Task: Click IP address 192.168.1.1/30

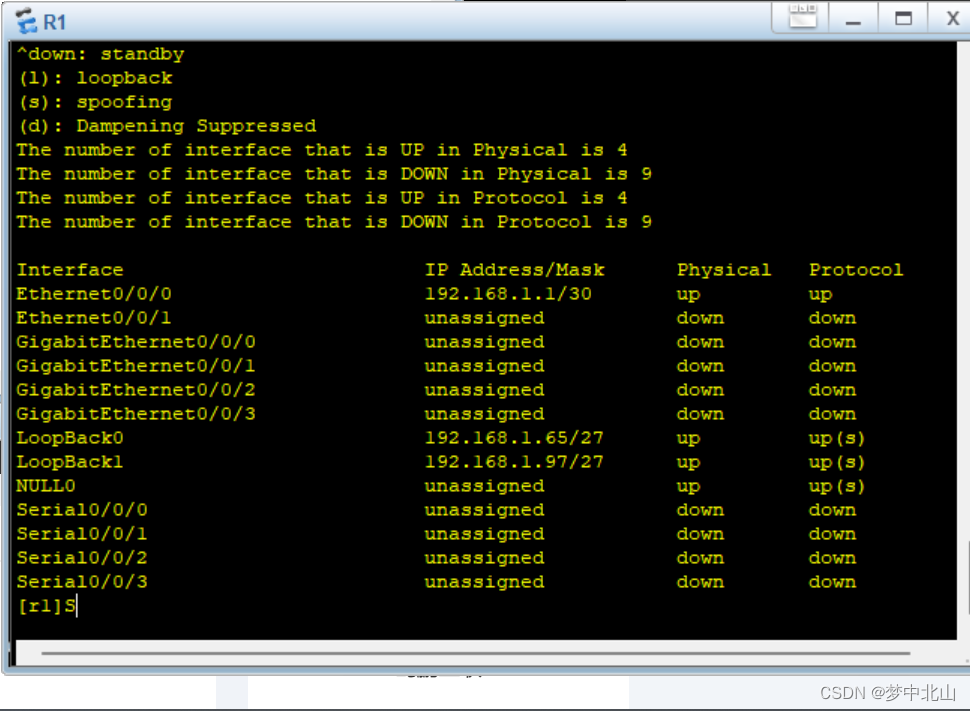Action: [509, 294]
